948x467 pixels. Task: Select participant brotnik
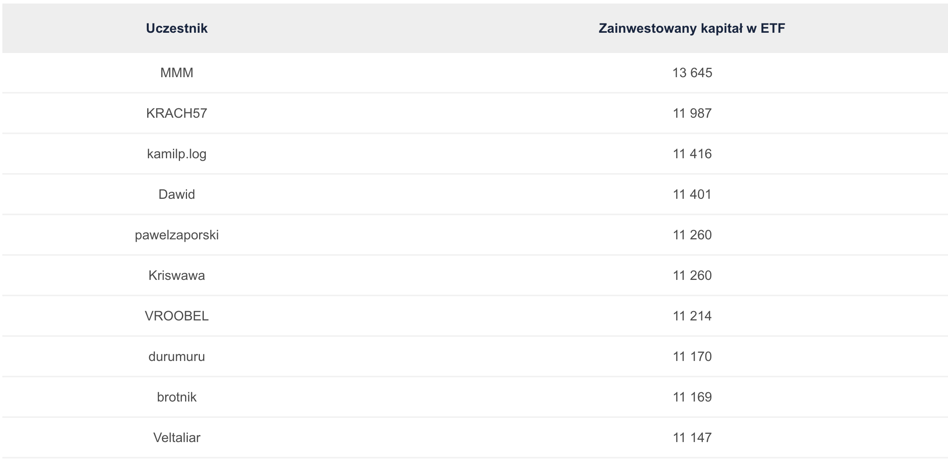(176, 397)
